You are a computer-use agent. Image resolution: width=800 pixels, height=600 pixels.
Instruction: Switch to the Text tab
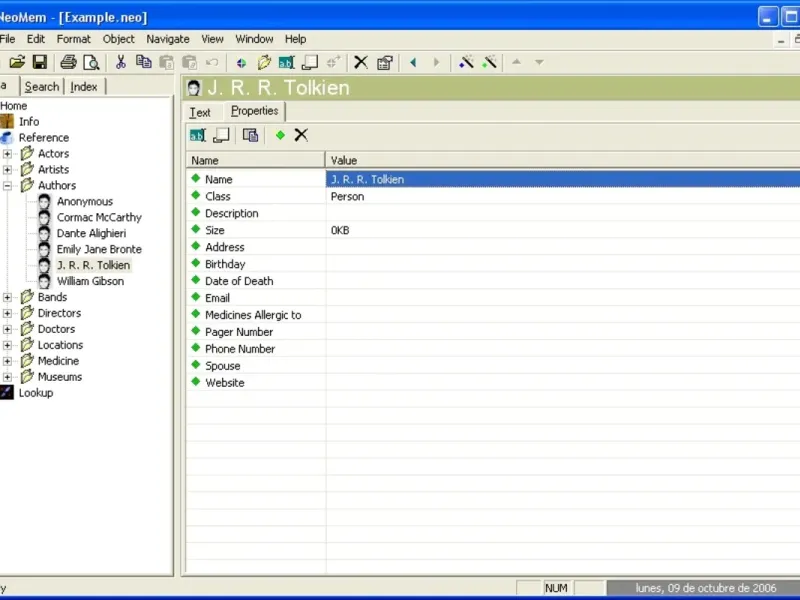point(200,112)
